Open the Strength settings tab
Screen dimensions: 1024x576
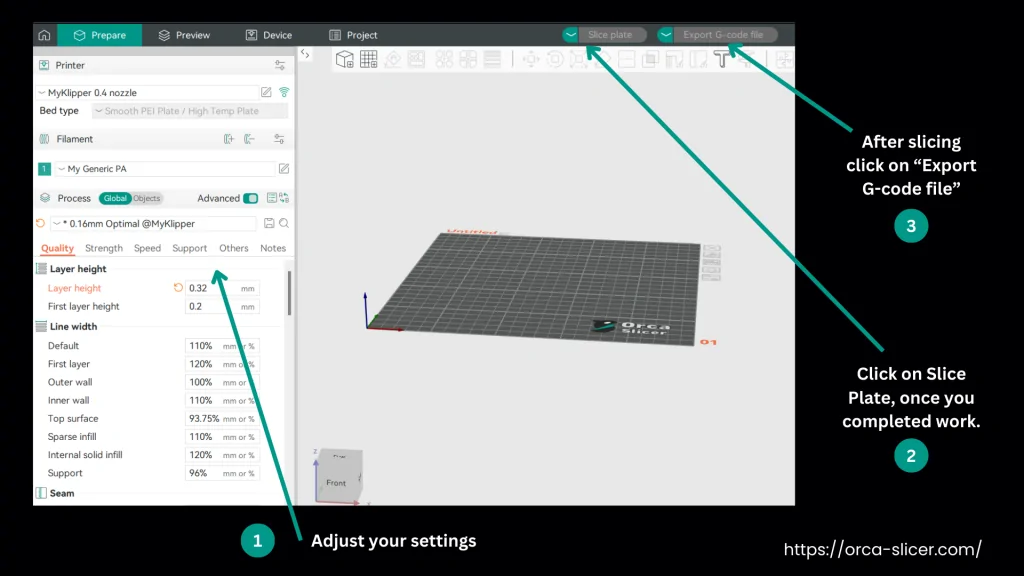click(x=104, y=248)
